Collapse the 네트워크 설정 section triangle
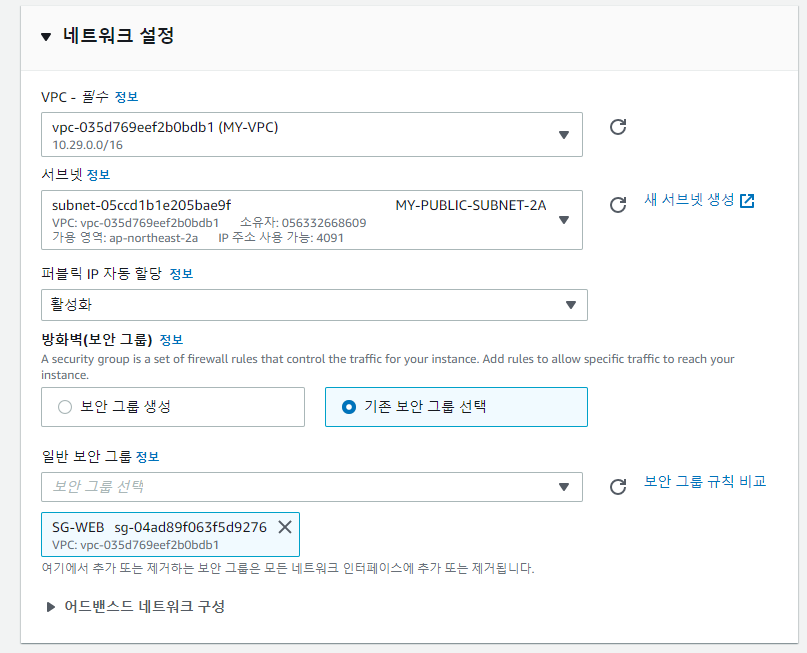The height and width of the screenshot is (653, 807). (x=46, y=37)
